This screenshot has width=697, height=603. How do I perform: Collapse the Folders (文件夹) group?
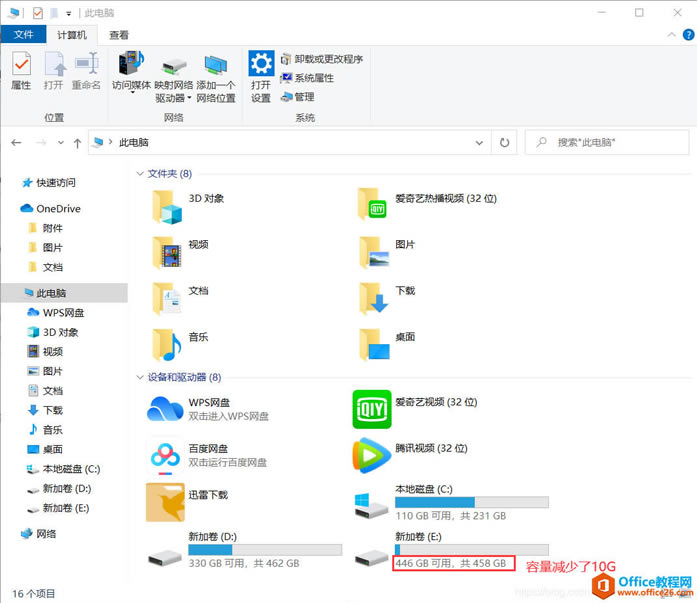[140, 174]
